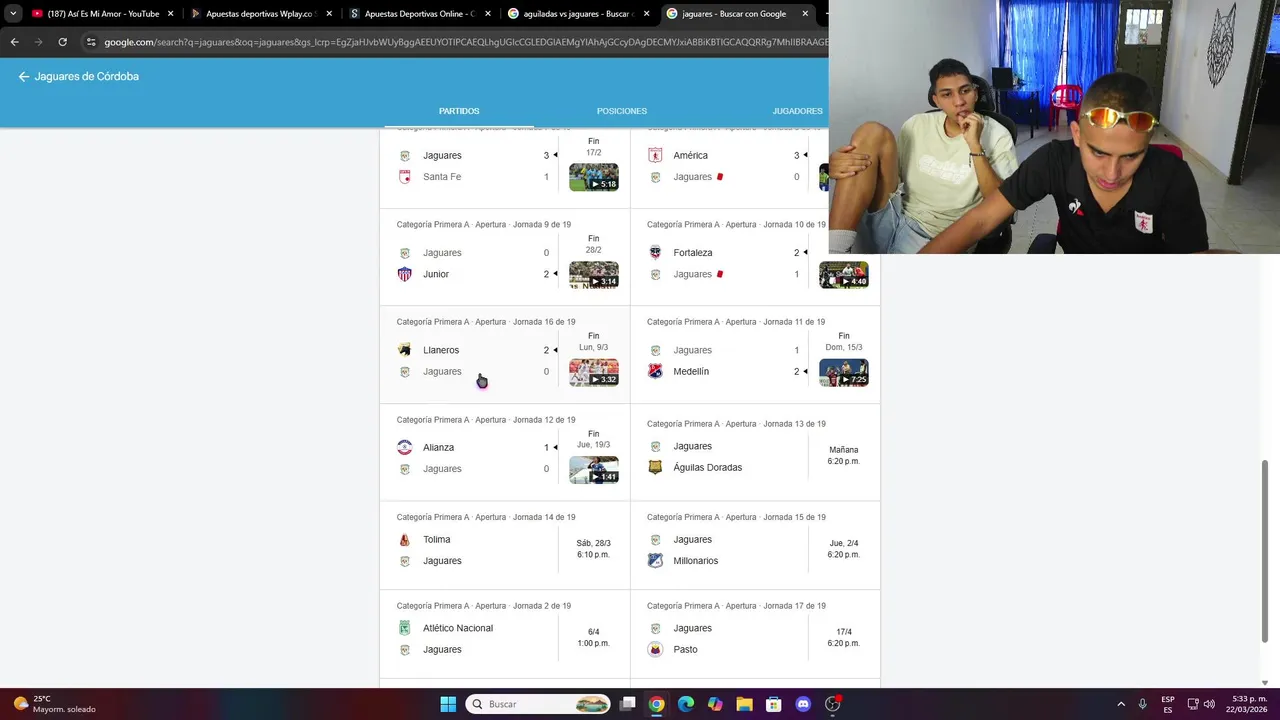Click the Fortaleza team crest

[x=655, y=252]
